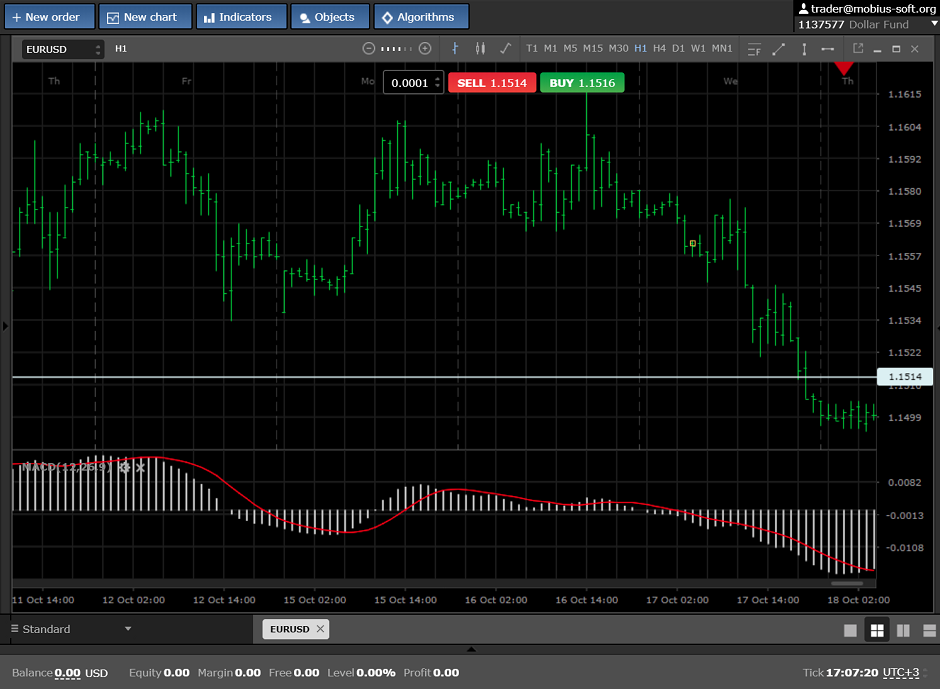940x689 pixels.
Task: Click New chart button
Action: pyautogui.click(x=145, y=17)
